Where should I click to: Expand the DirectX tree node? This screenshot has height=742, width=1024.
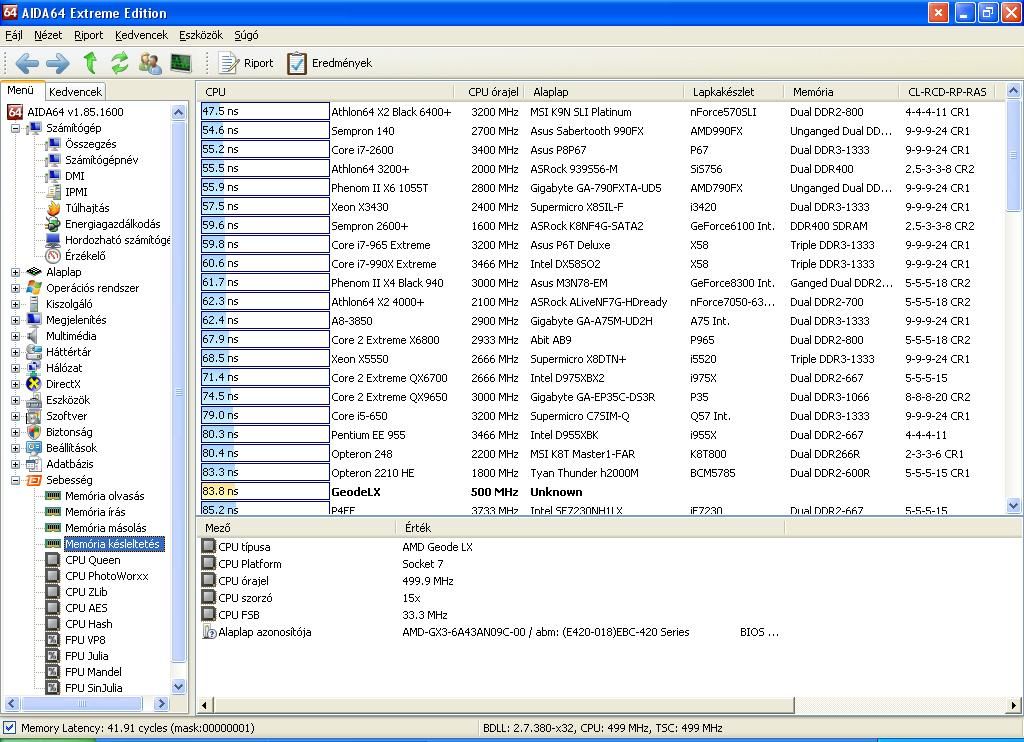tap(15, 384)
